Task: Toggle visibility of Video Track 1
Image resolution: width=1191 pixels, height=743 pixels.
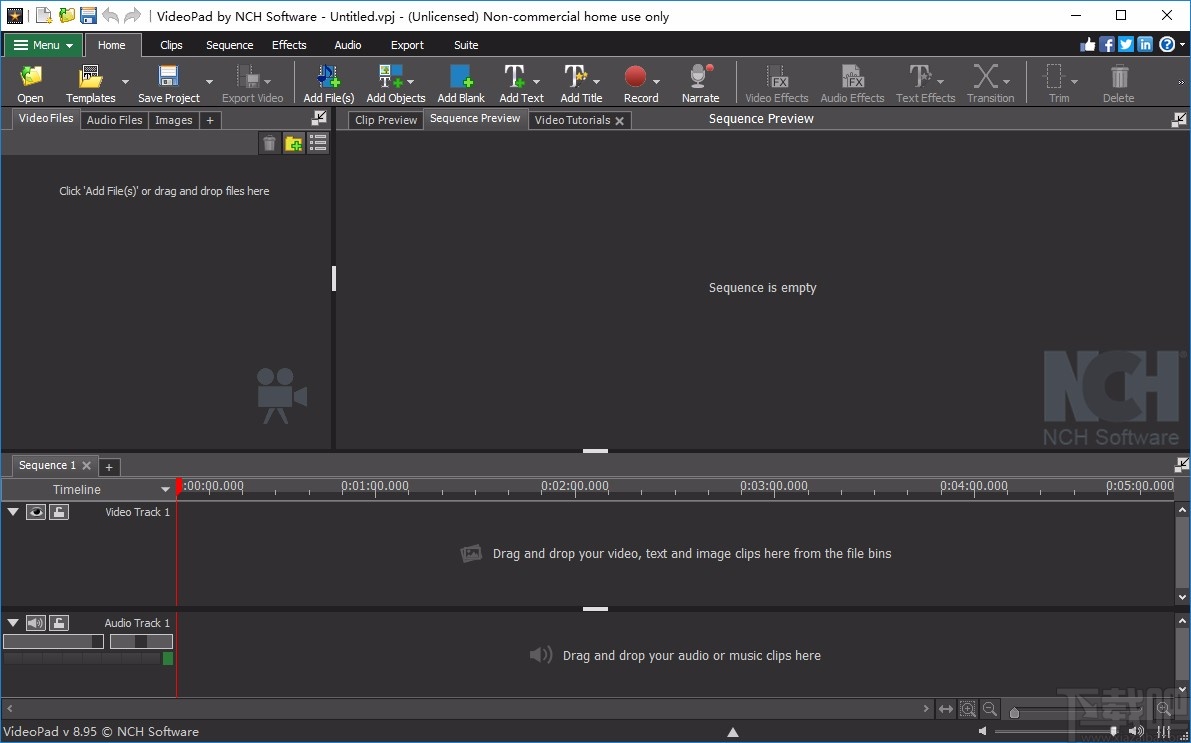Action: click(x=36, y=511)
